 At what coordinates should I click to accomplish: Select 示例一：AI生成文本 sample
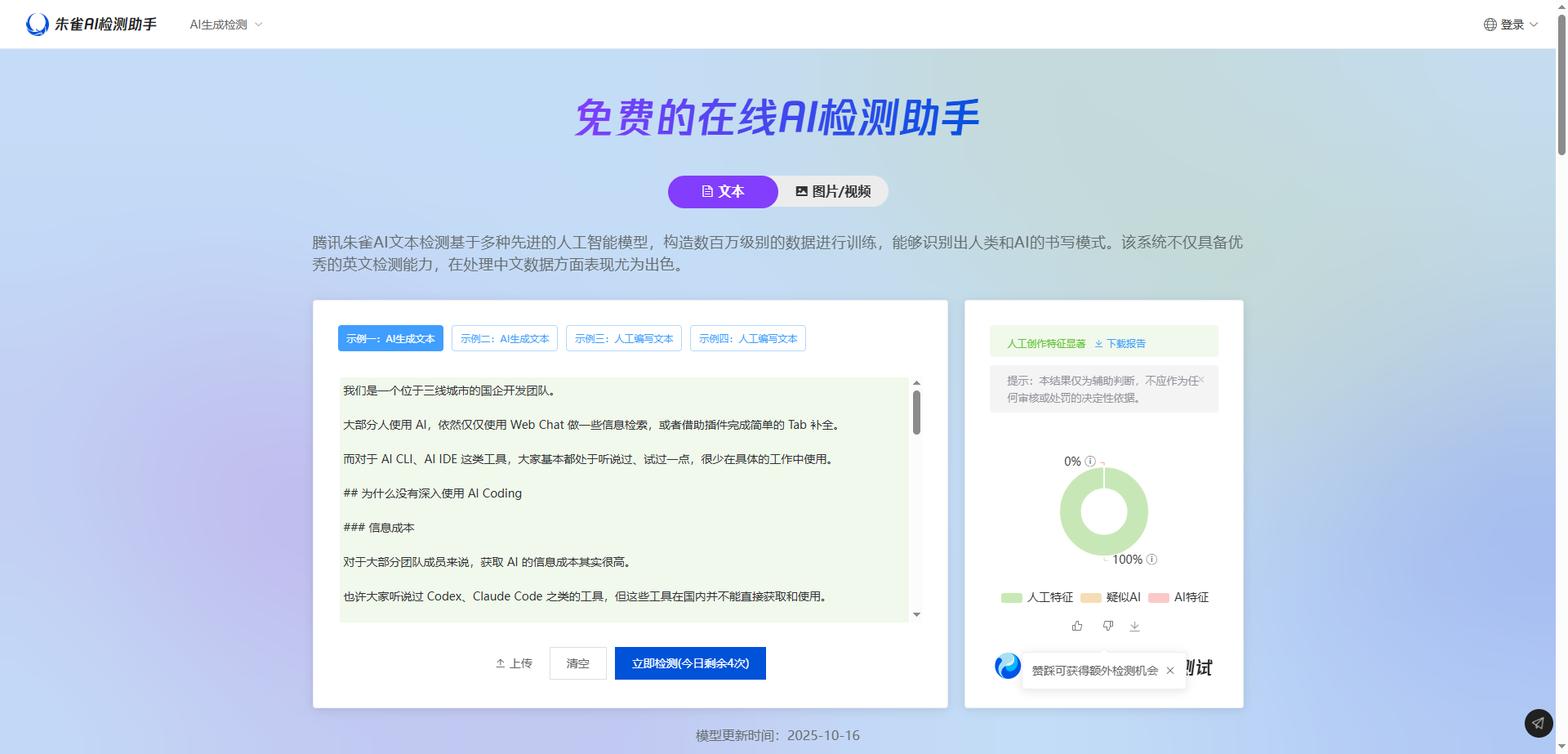390,338
